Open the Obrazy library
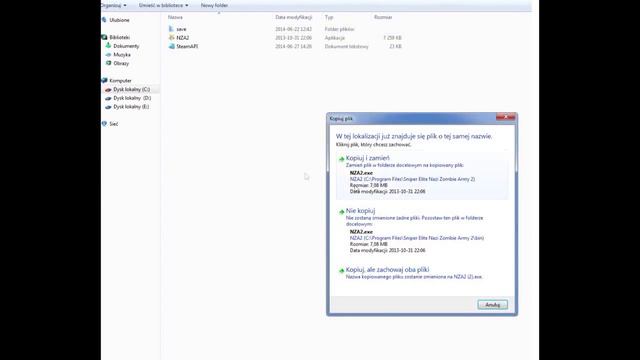This screenshot has width=640, height=360. coord(121,63)
